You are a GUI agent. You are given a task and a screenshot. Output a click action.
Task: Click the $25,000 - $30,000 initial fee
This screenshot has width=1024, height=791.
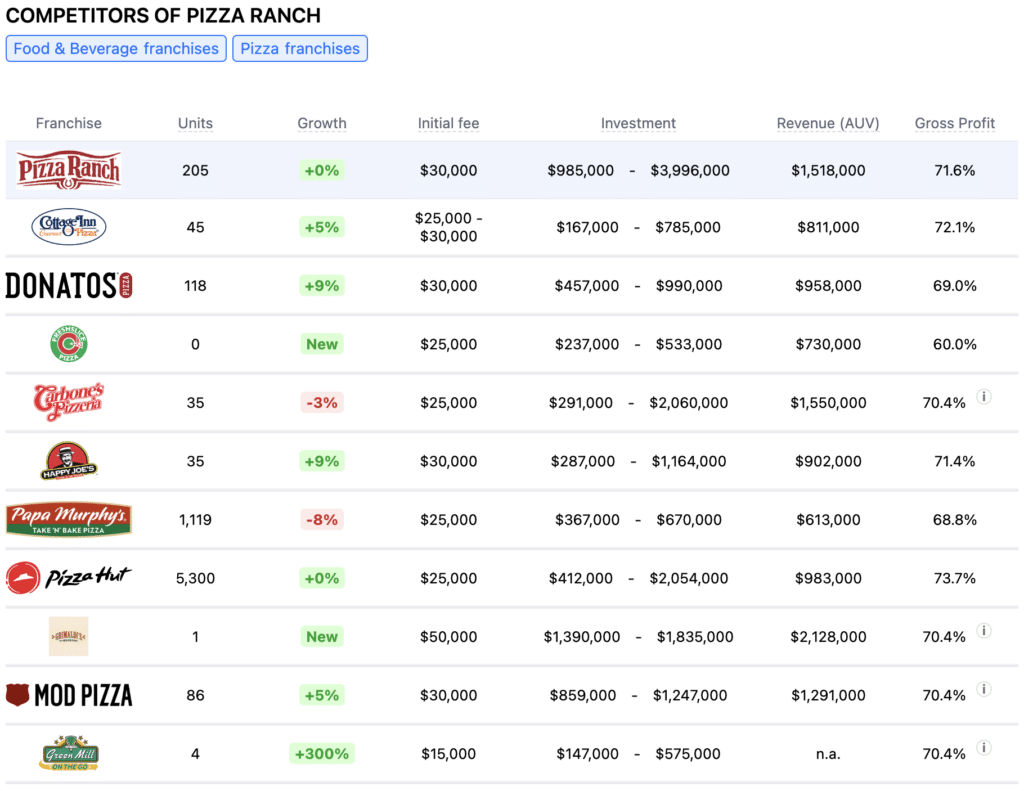coord(449,227)
